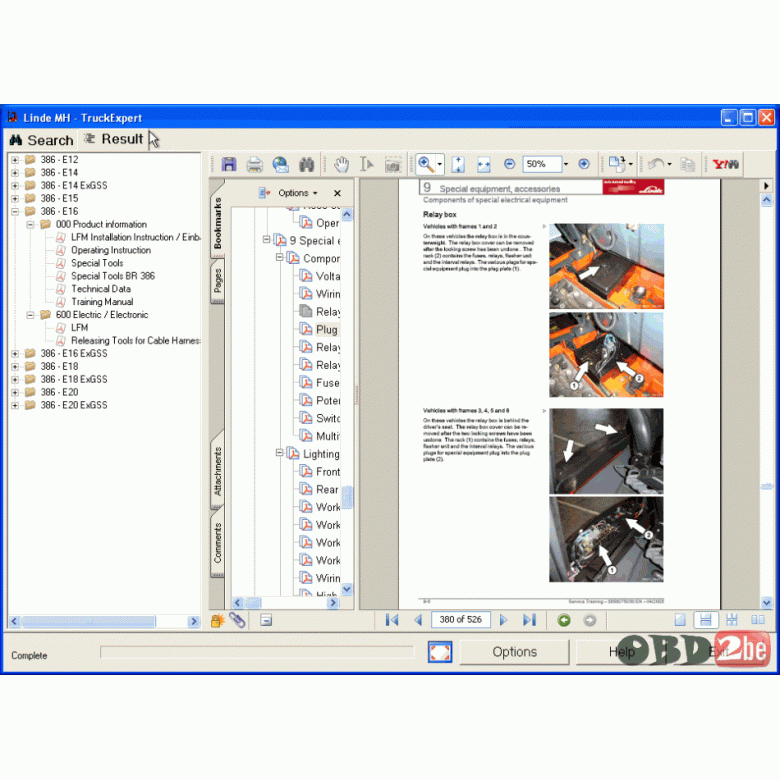Open Training Manual document
Image resolution: width=780 pixels, height=780 pixels.
(x=102, y=302)
